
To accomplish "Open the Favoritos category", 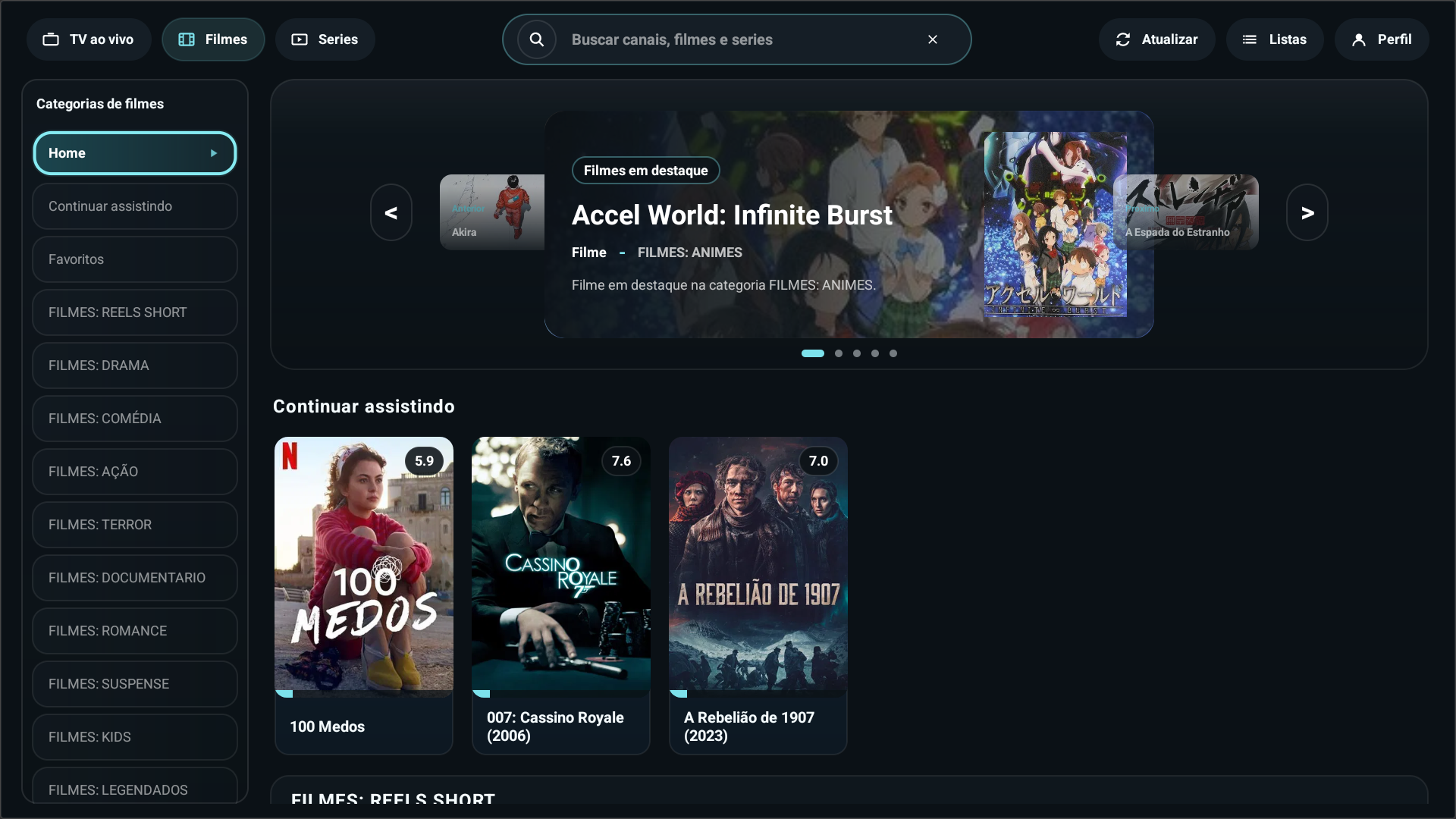I will click(135, 259).
